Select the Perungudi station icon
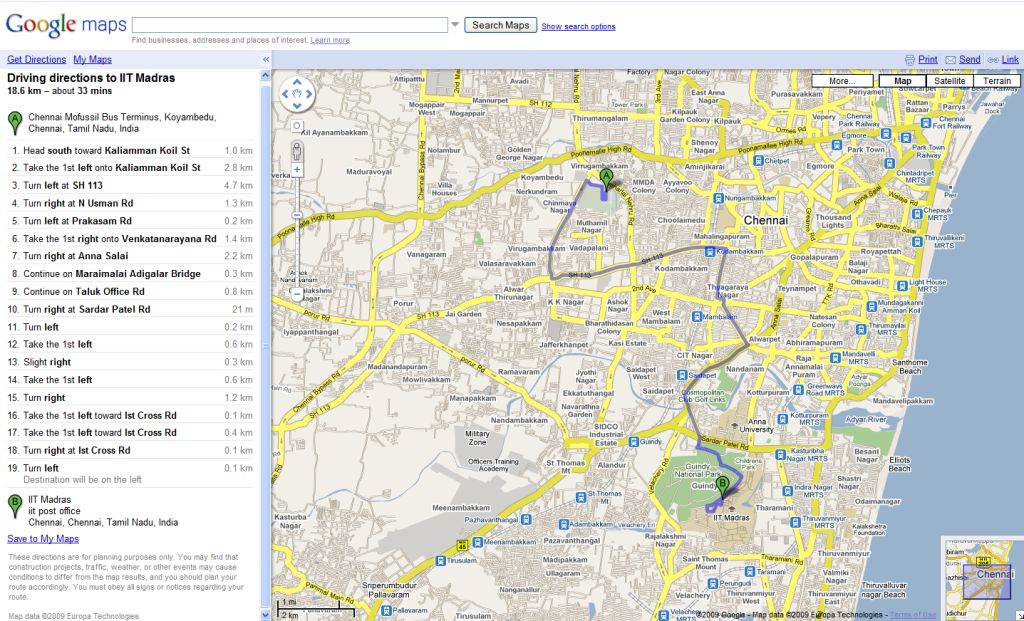The width and height of the screenshot is (1024, 621). click(x=713, y=583)
